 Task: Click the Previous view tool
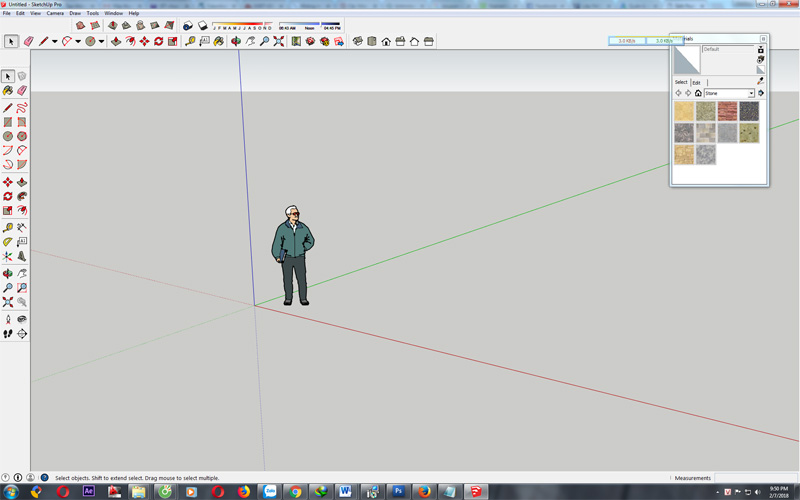(22, 302)
